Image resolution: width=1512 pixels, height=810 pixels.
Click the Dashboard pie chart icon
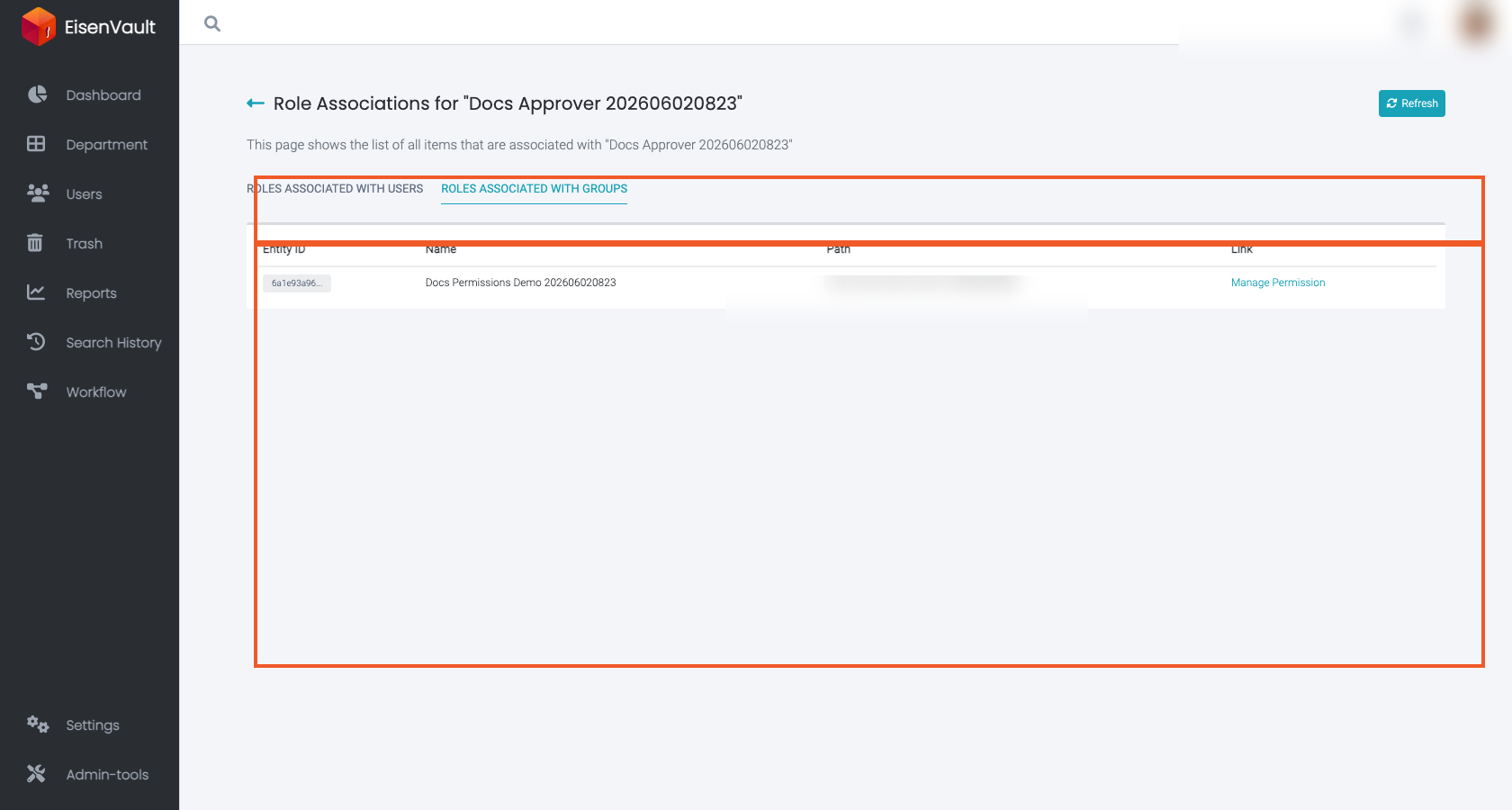(37, 94)
